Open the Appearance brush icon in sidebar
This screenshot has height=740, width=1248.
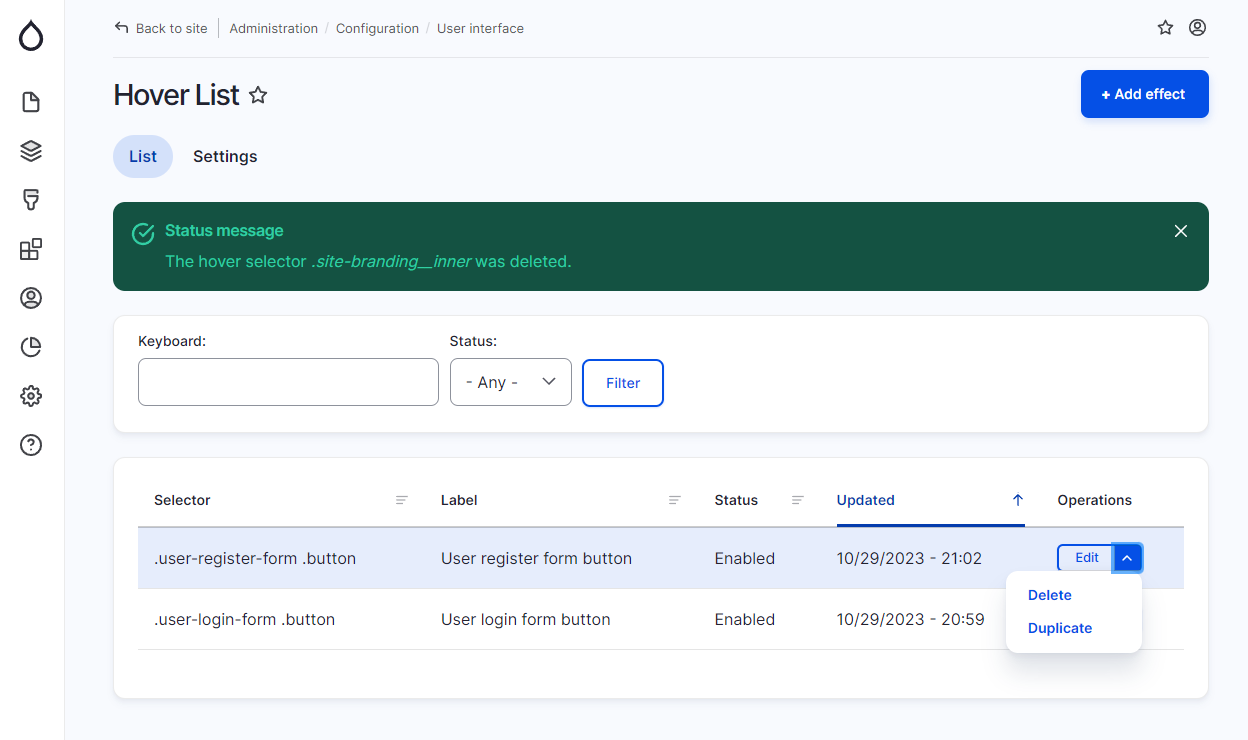tap(31, 200)
